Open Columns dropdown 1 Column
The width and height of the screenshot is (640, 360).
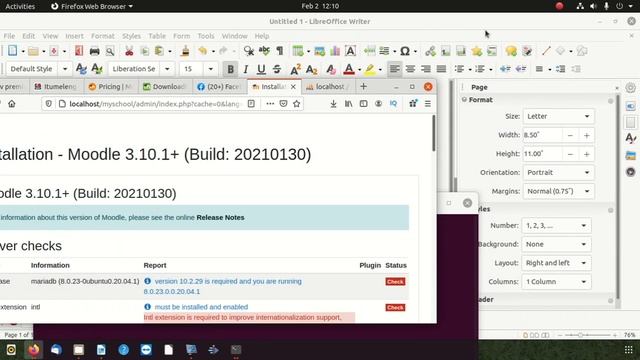coord(556,282)
